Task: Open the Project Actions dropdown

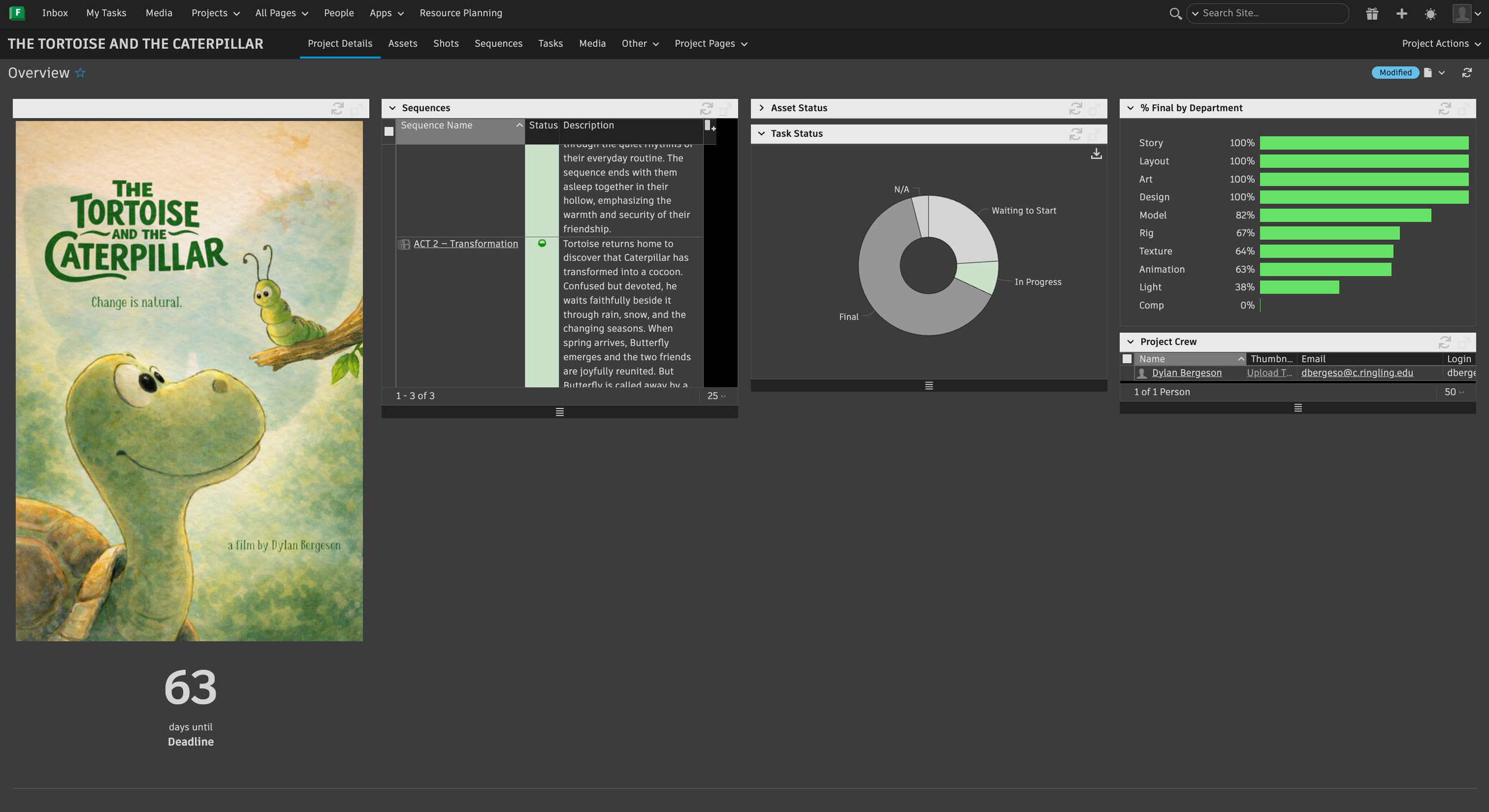Action: click(1441, 44)
